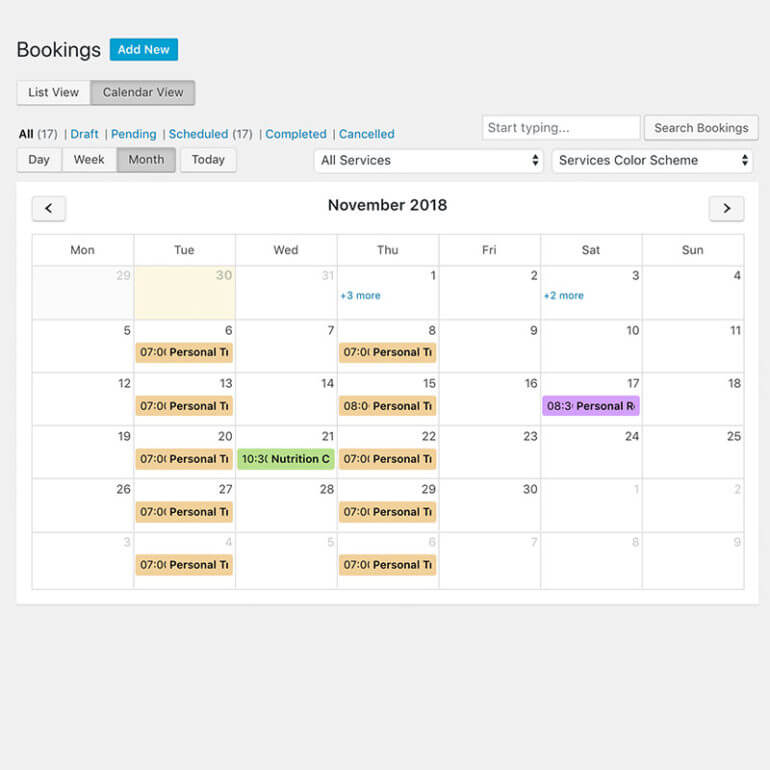Switch calendar to Week view
Viewport: 770px width, 770px height.
click(89, 160)
